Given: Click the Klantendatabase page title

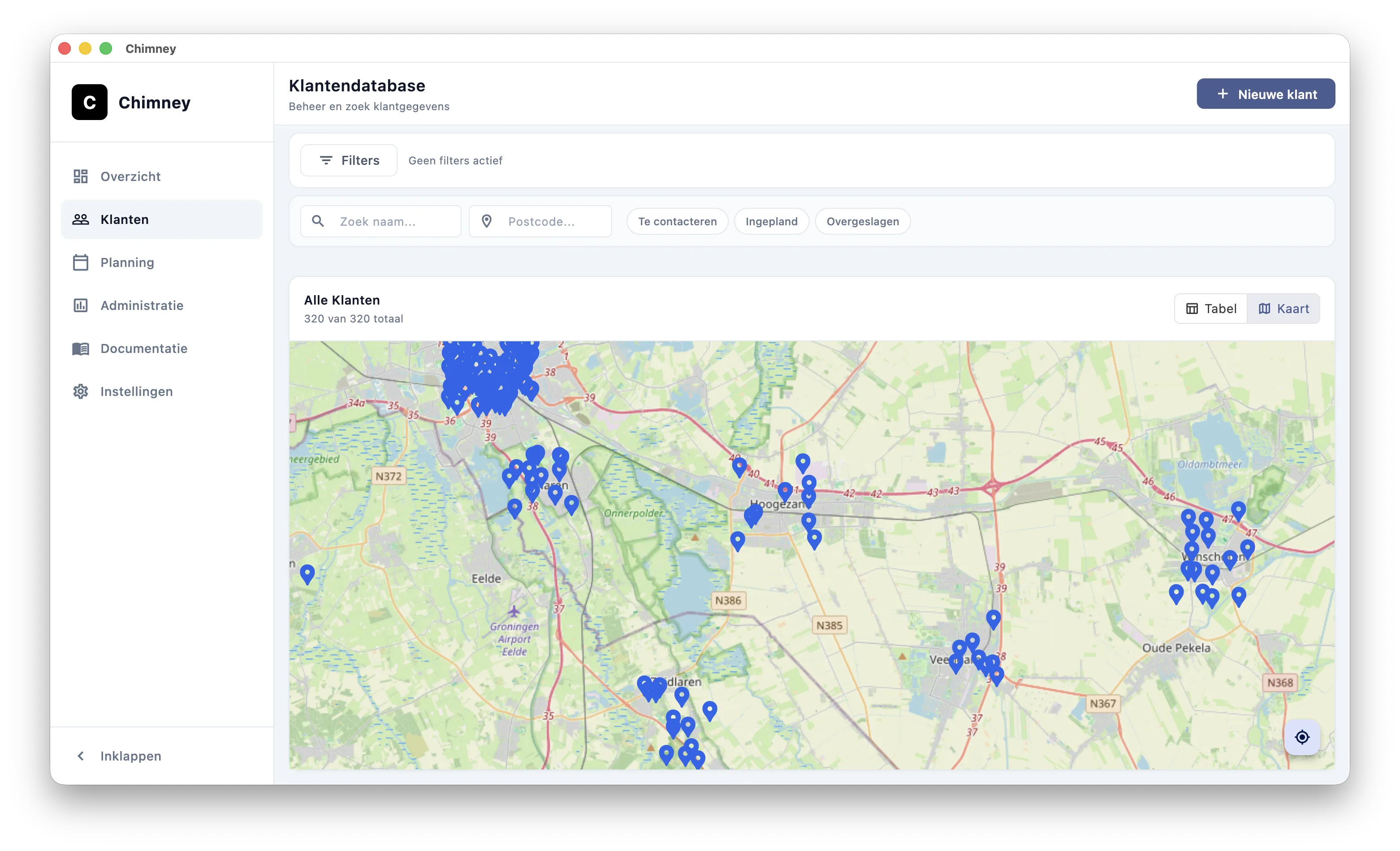Looking at the screenshot, I should click(x=357, y=86).
